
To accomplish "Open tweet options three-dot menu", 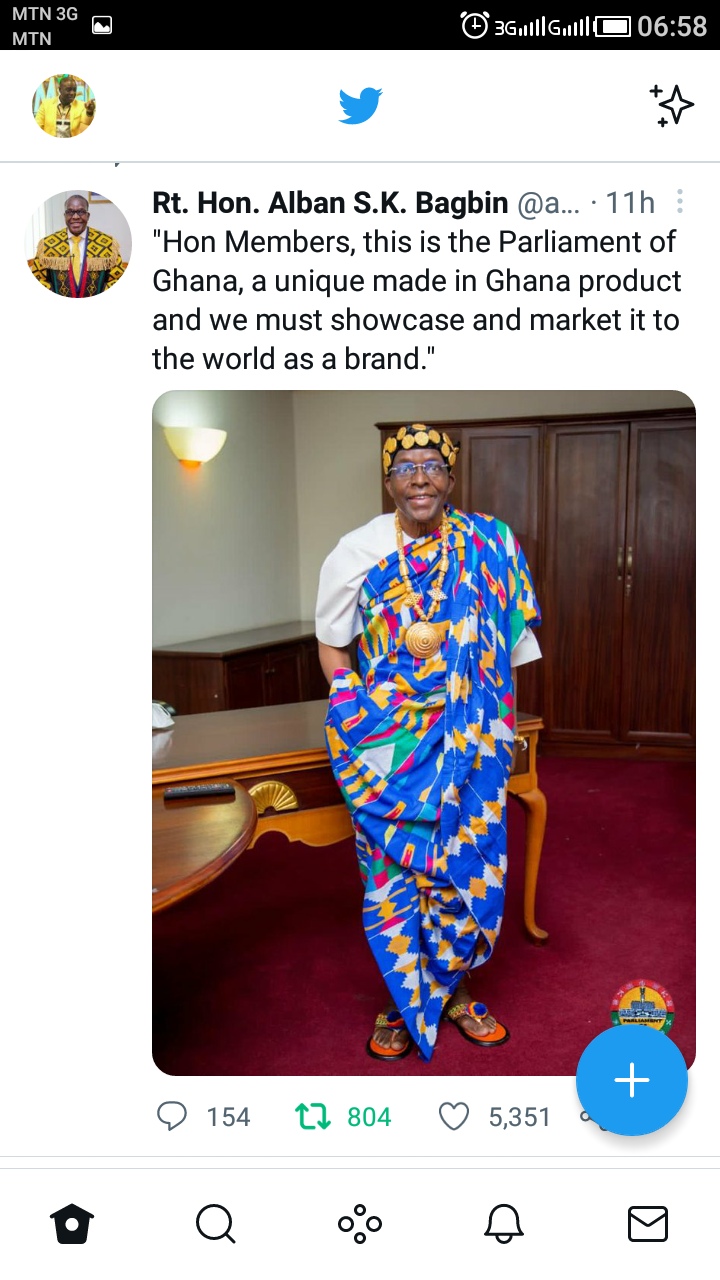I will tap(680, 202).
